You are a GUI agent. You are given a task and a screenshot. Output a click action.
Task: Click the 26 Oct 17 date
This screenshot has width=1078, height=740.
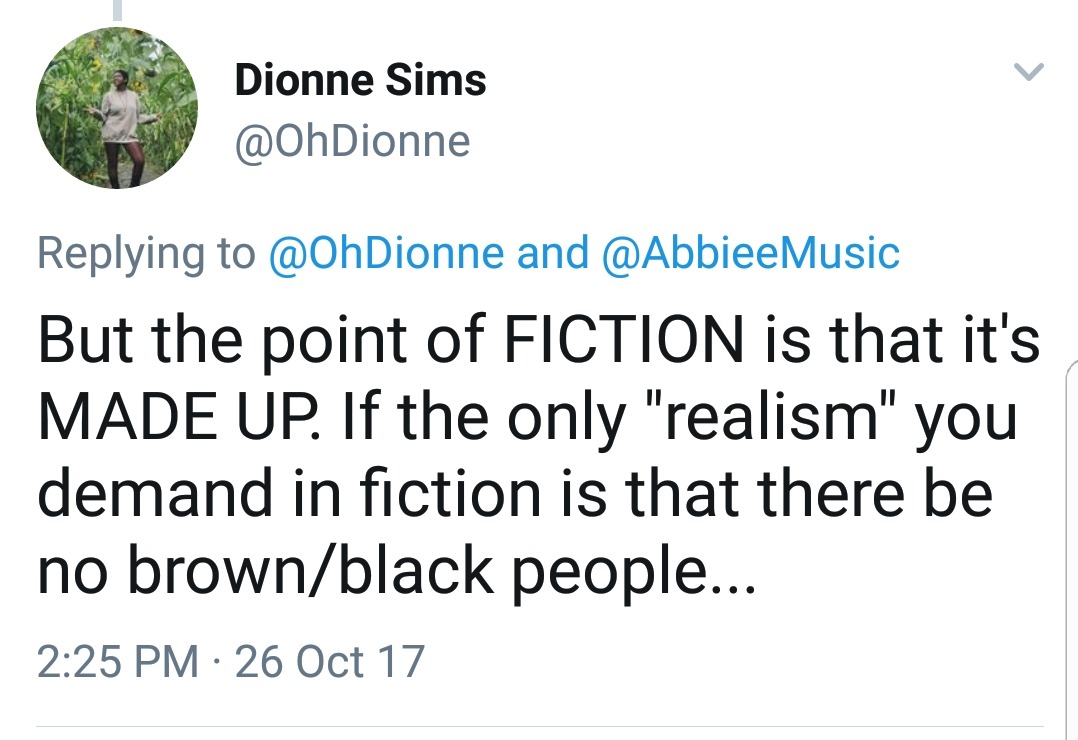pos(329,662)
